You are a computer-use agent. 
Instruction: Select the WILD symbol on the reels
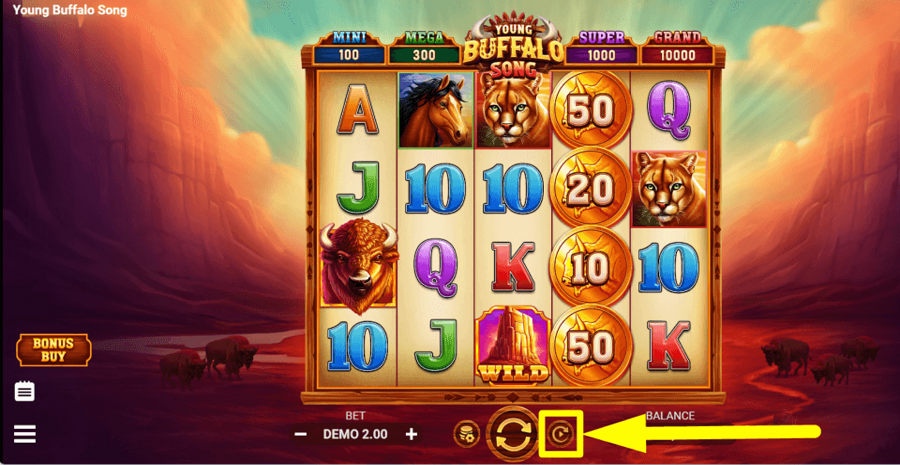(513, 345)
